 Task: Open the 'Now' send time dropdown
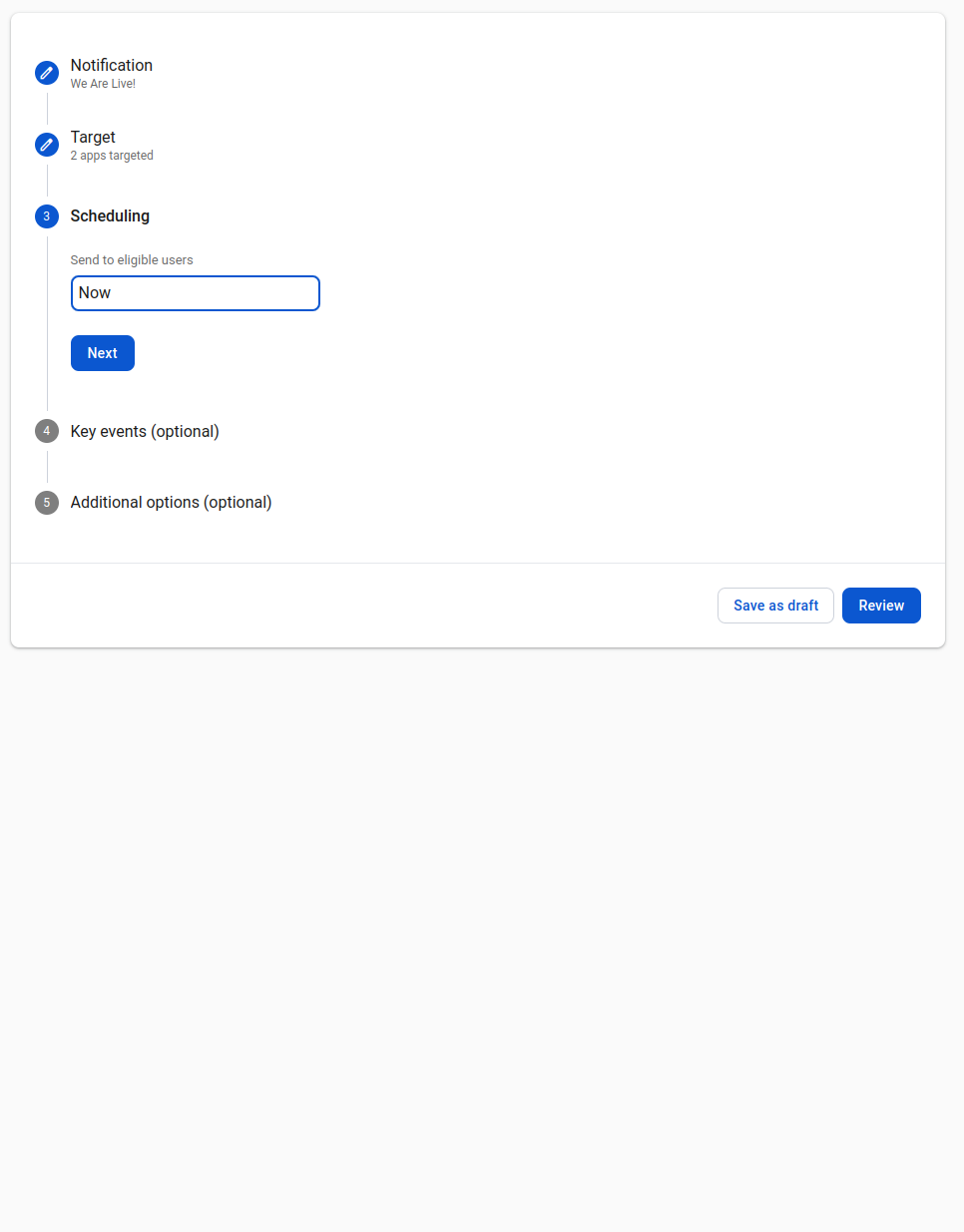pyautogui.click(x=195, y=293)
